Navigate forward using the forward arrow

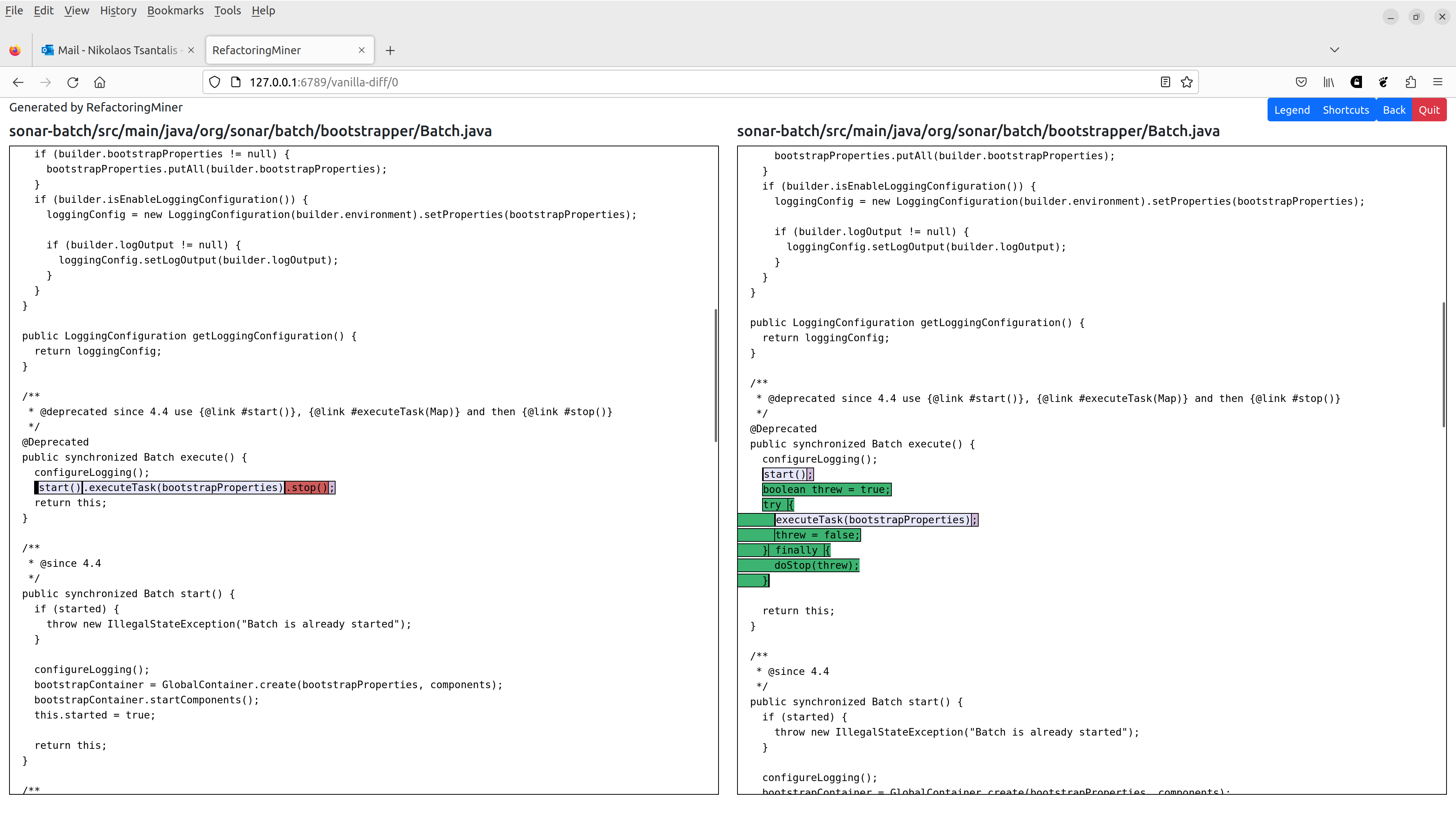[45, 82]
